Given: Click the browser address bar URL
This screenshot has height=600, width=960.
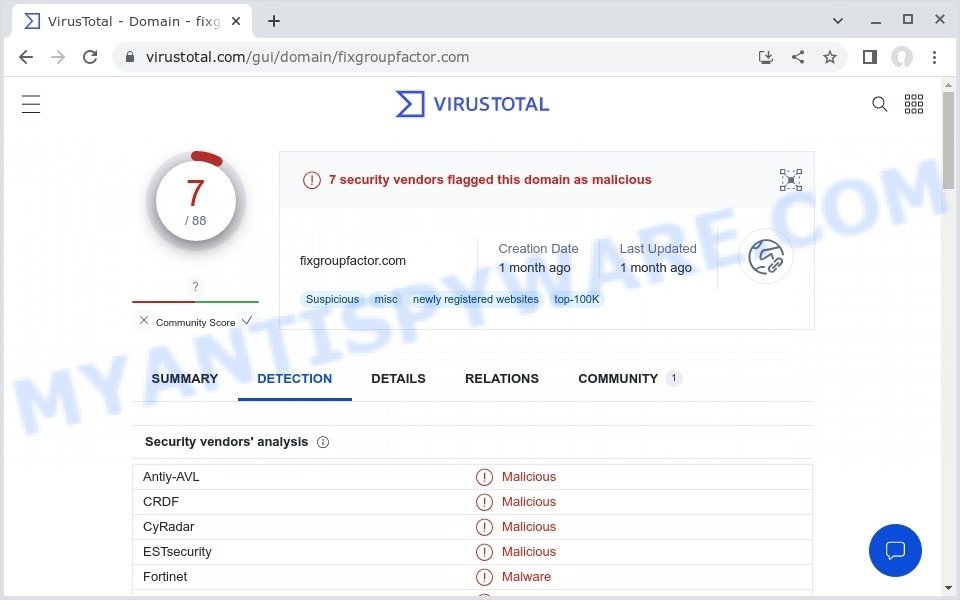Looking at the screenshot, I should (x=307, y=57).
